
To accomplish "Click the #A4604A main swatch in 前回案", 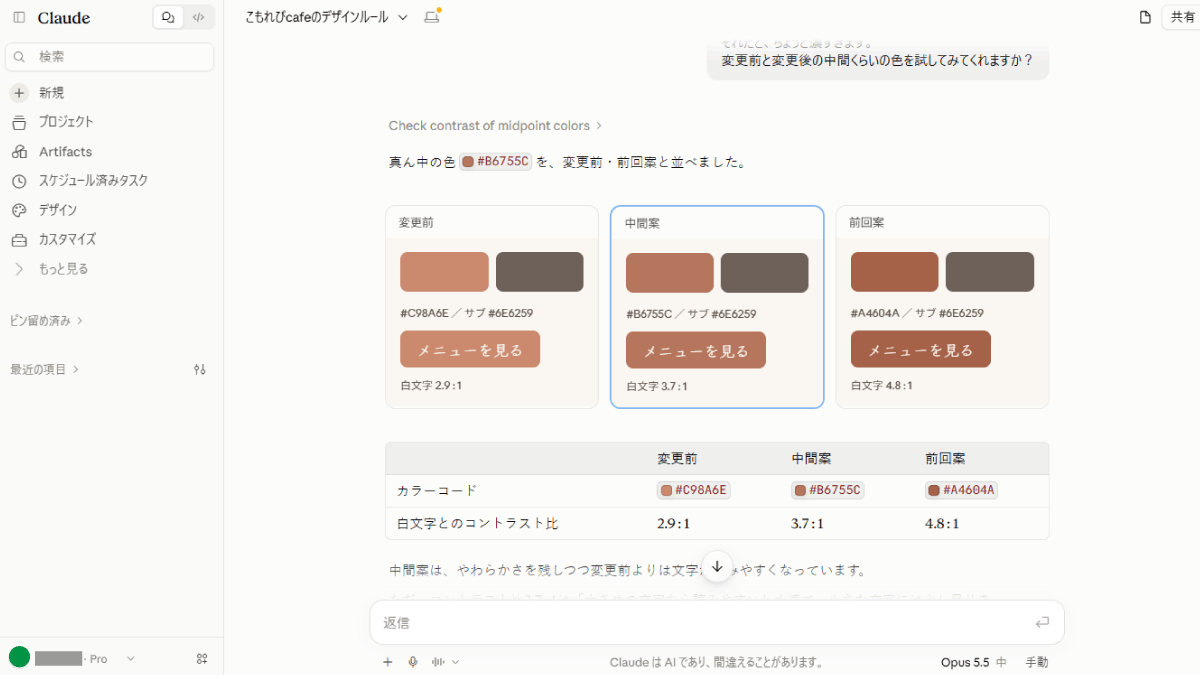I will (895, 272).
